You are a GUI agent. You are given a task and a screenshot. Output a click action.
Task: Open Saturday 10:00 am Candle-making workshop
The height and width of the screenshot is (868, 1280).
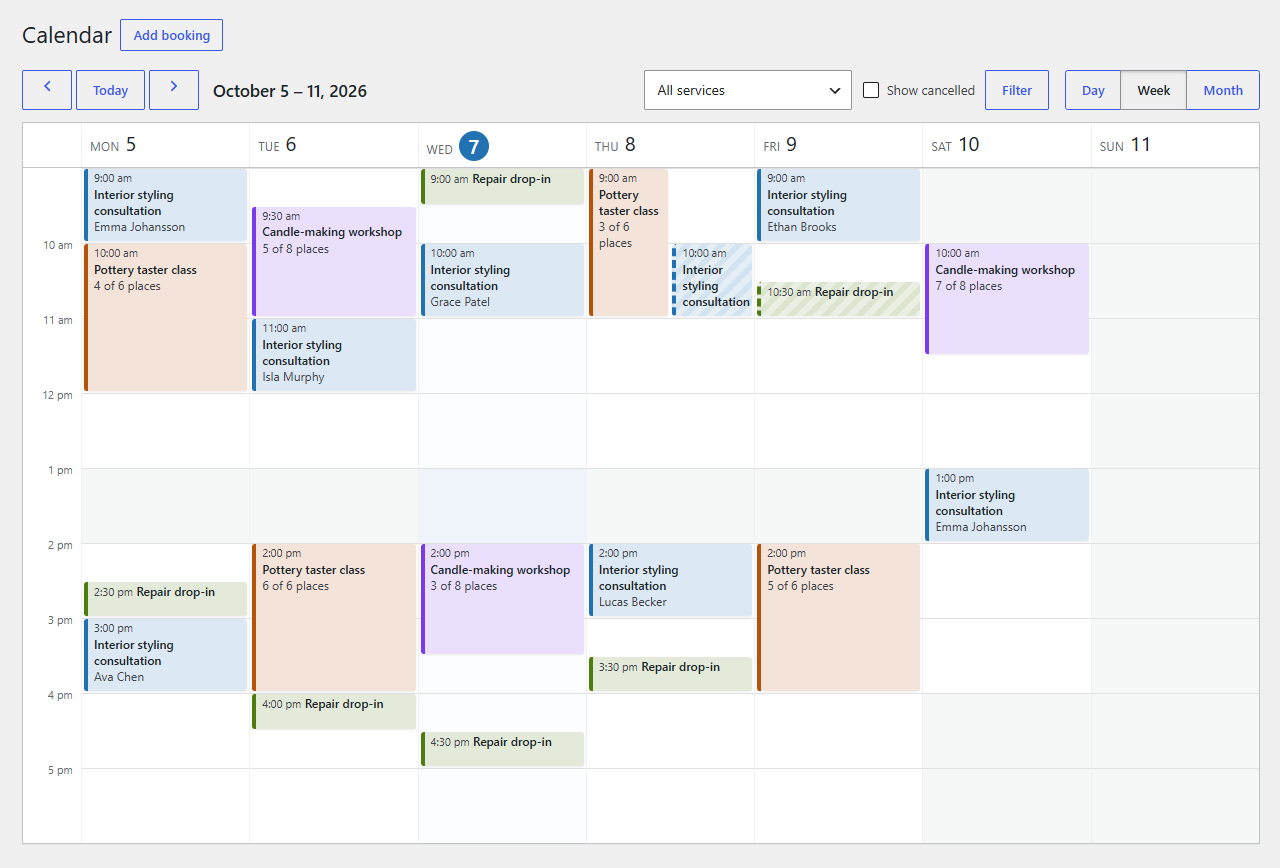[x=1007, y=299]
